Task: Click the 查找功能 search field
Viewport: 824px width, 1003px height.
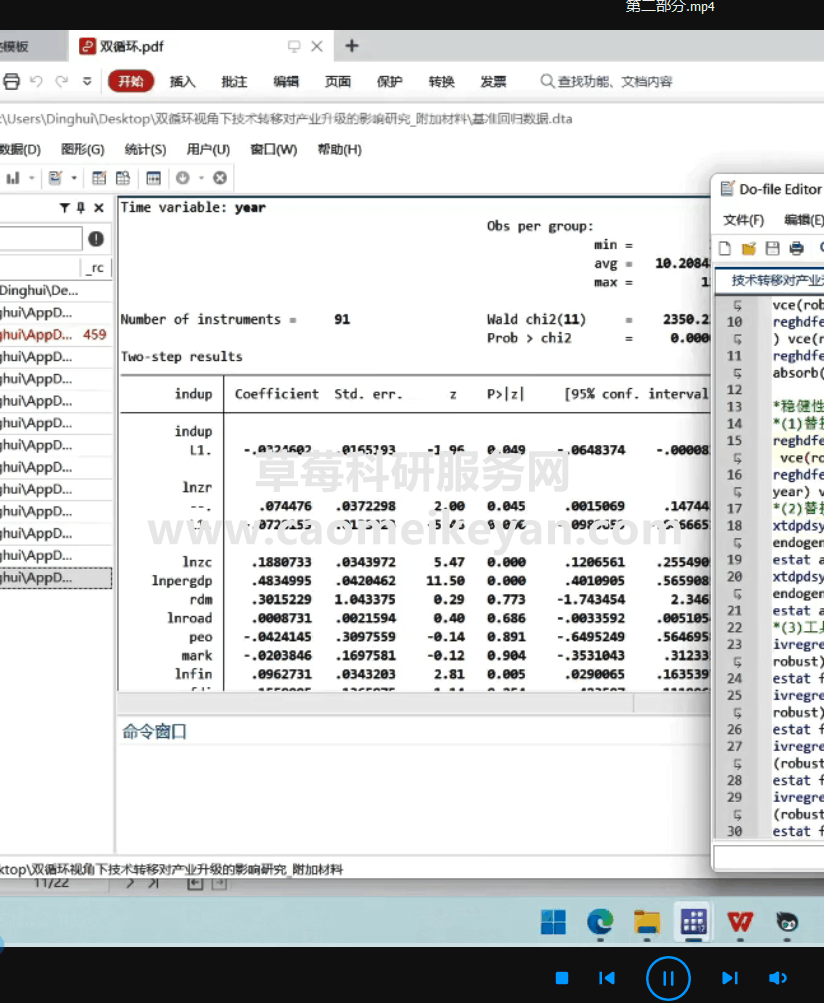Action: point(606,81)
